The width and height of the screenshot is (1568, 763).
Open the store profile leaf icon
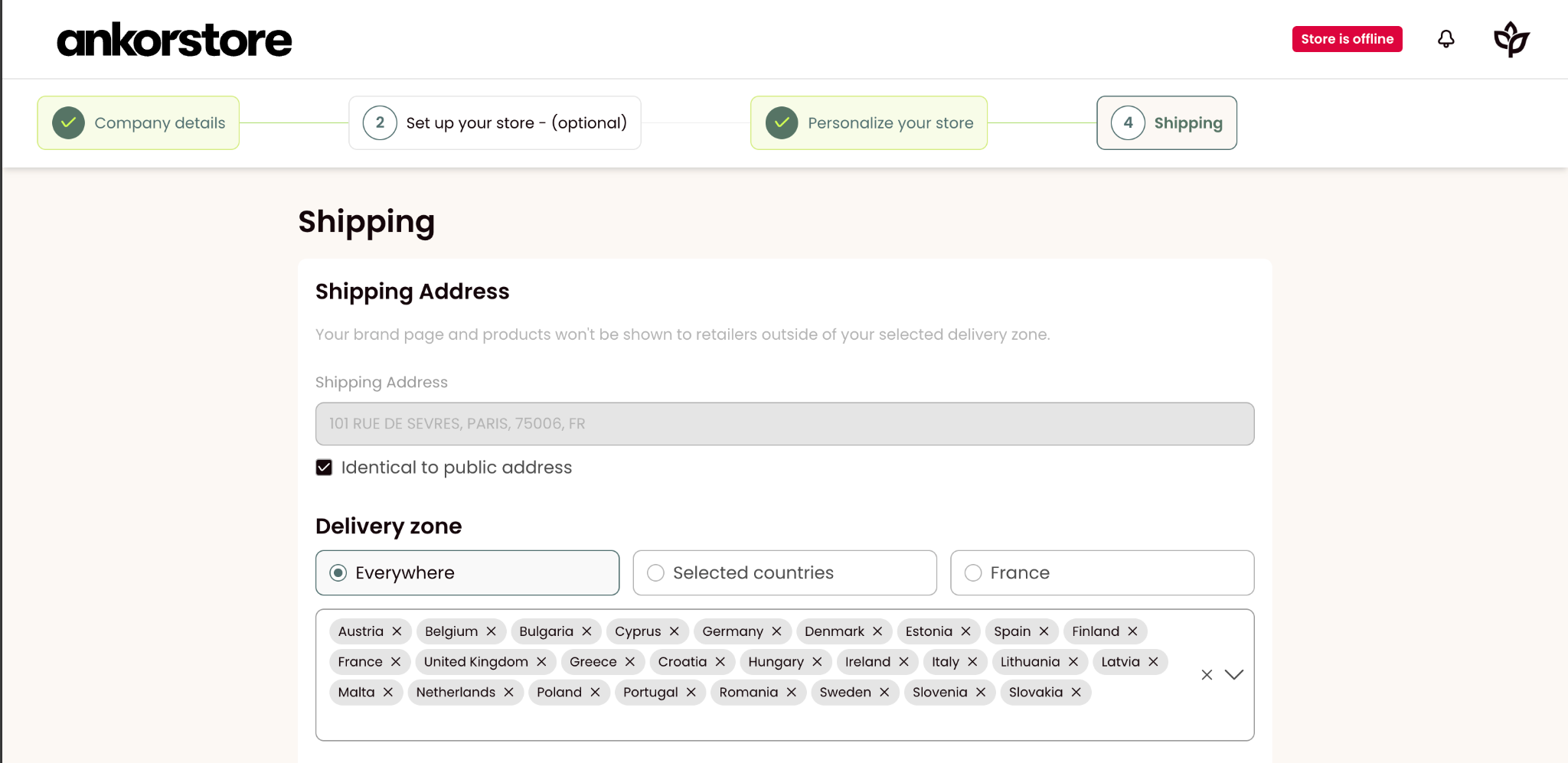tap(1511, 39)
